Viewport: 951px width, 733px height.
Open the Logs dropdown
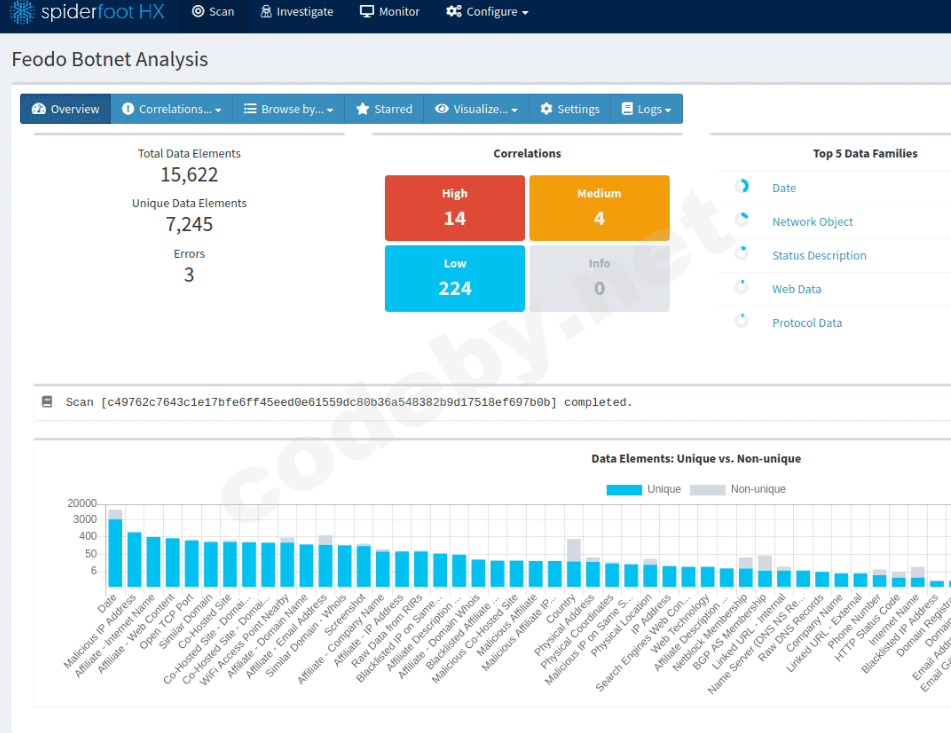tap(647, 109)
